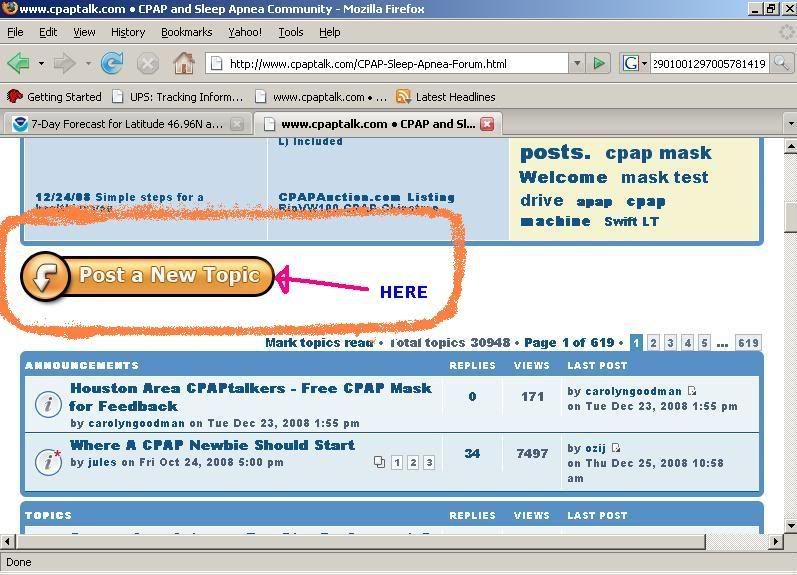
Task: Open the Back history dropdown arrow
Action: coord(41,64)
